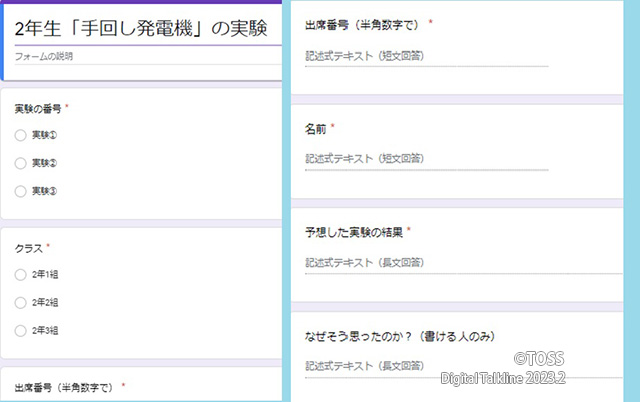Focus the short answer field under 名前
This screenshot has width=640, height=402.
point(426,159)
